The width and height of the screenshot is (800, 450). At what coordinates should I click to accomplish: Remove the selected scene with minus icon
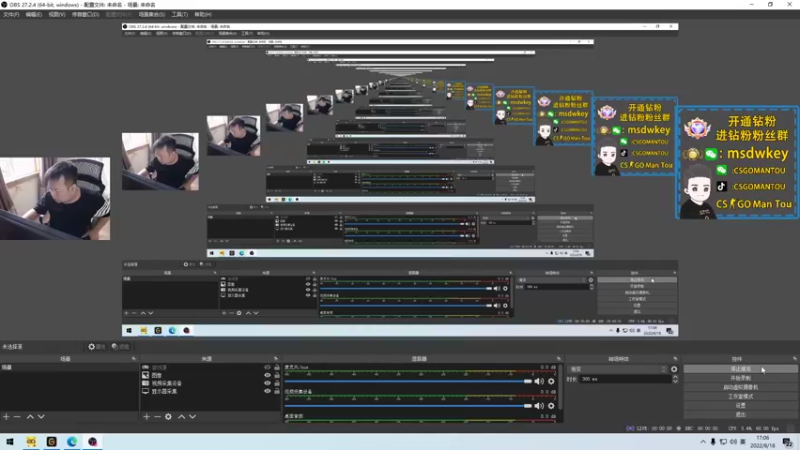click(x=17, y=417)
